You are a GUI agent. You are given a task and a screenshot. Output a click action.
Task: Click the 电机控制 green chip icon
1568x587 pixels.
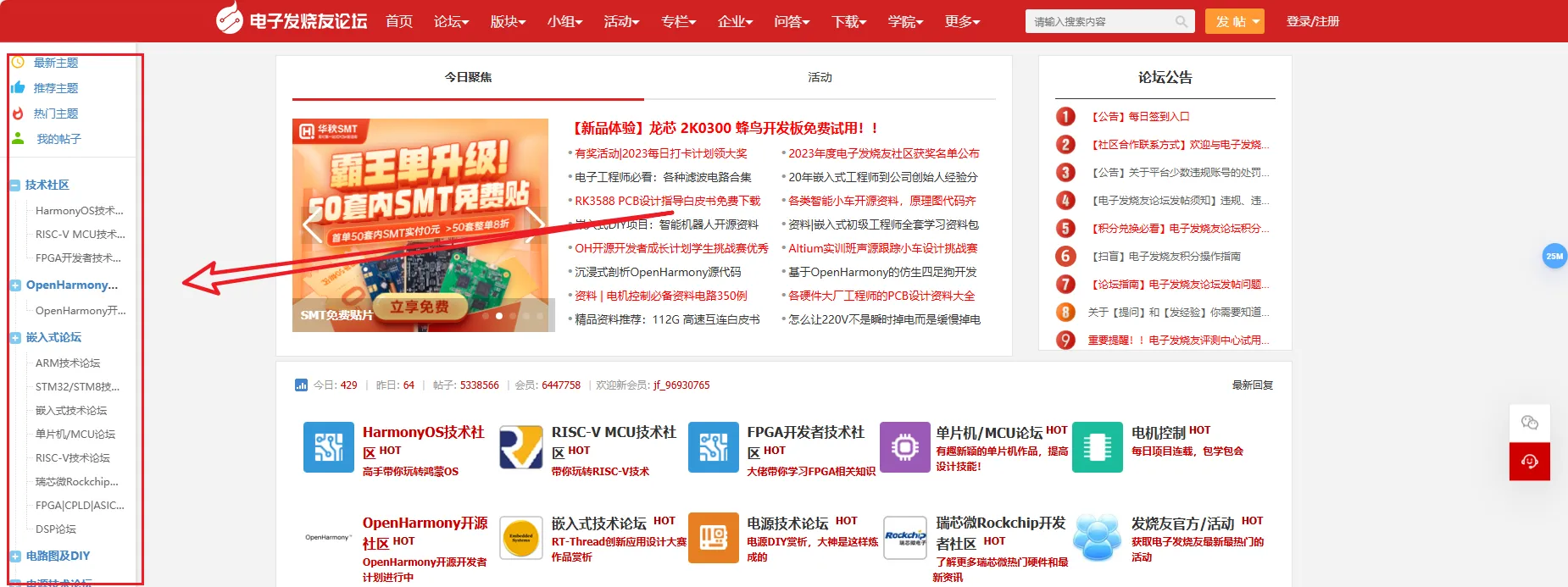pos(1097,447)
